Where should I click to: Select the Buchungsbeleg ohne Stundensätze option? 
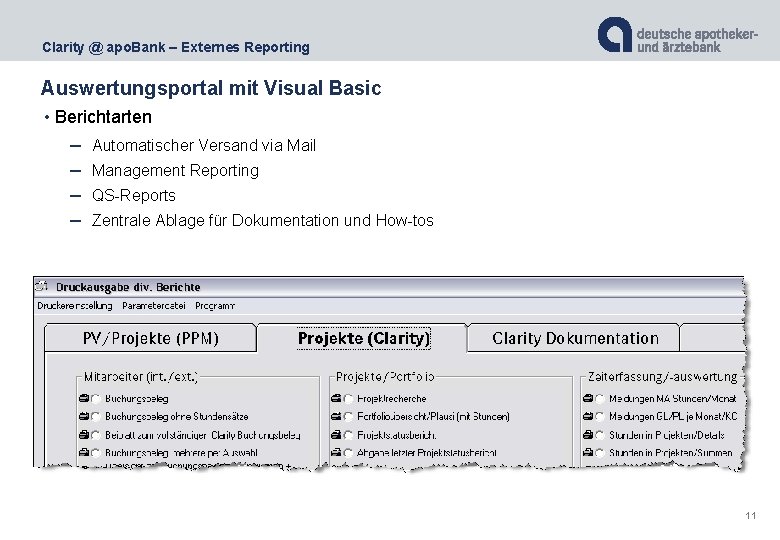click(96, 417)
